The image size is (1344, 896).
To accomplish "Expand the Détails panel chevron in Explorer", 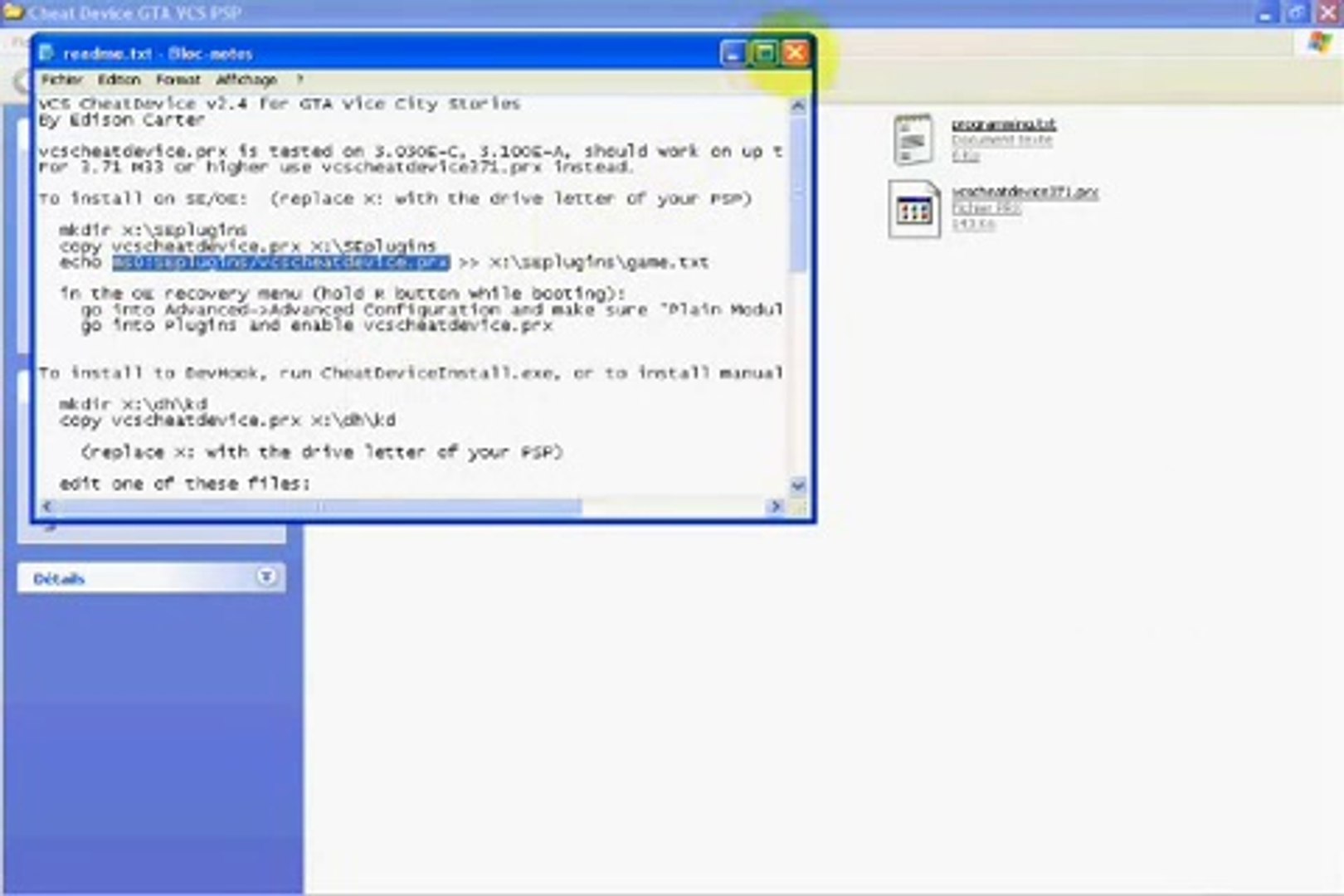I will click(x=265, y=577).
